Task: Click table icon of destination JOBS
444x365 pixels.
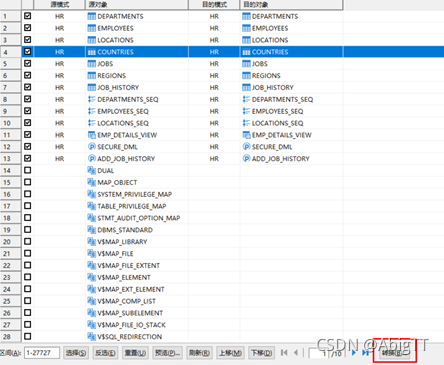Action: click(246, 64)
